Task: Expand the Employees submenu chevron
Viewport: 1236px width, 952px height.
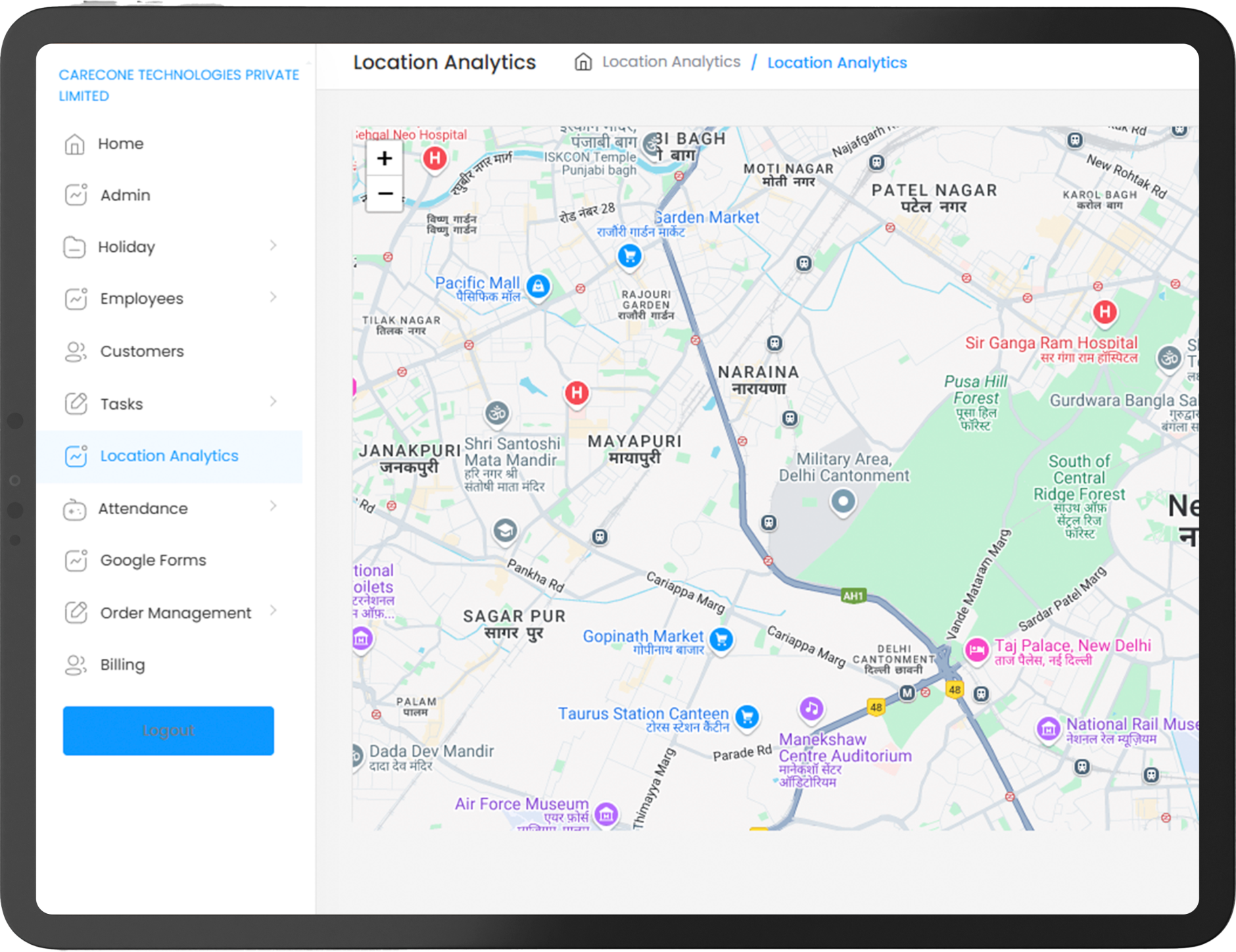Action: [273, 297]
